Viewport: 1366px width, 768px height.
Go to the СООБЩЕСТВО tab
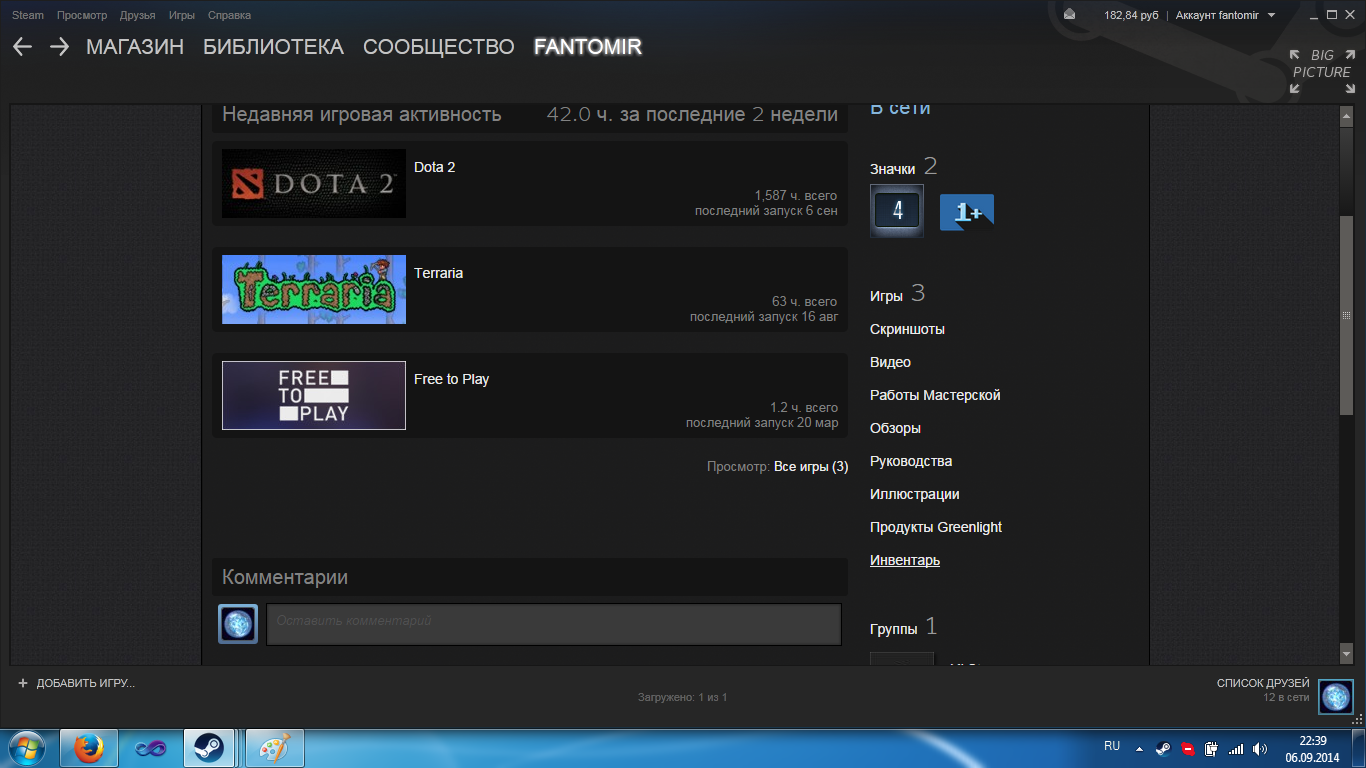tap(439, 47)
